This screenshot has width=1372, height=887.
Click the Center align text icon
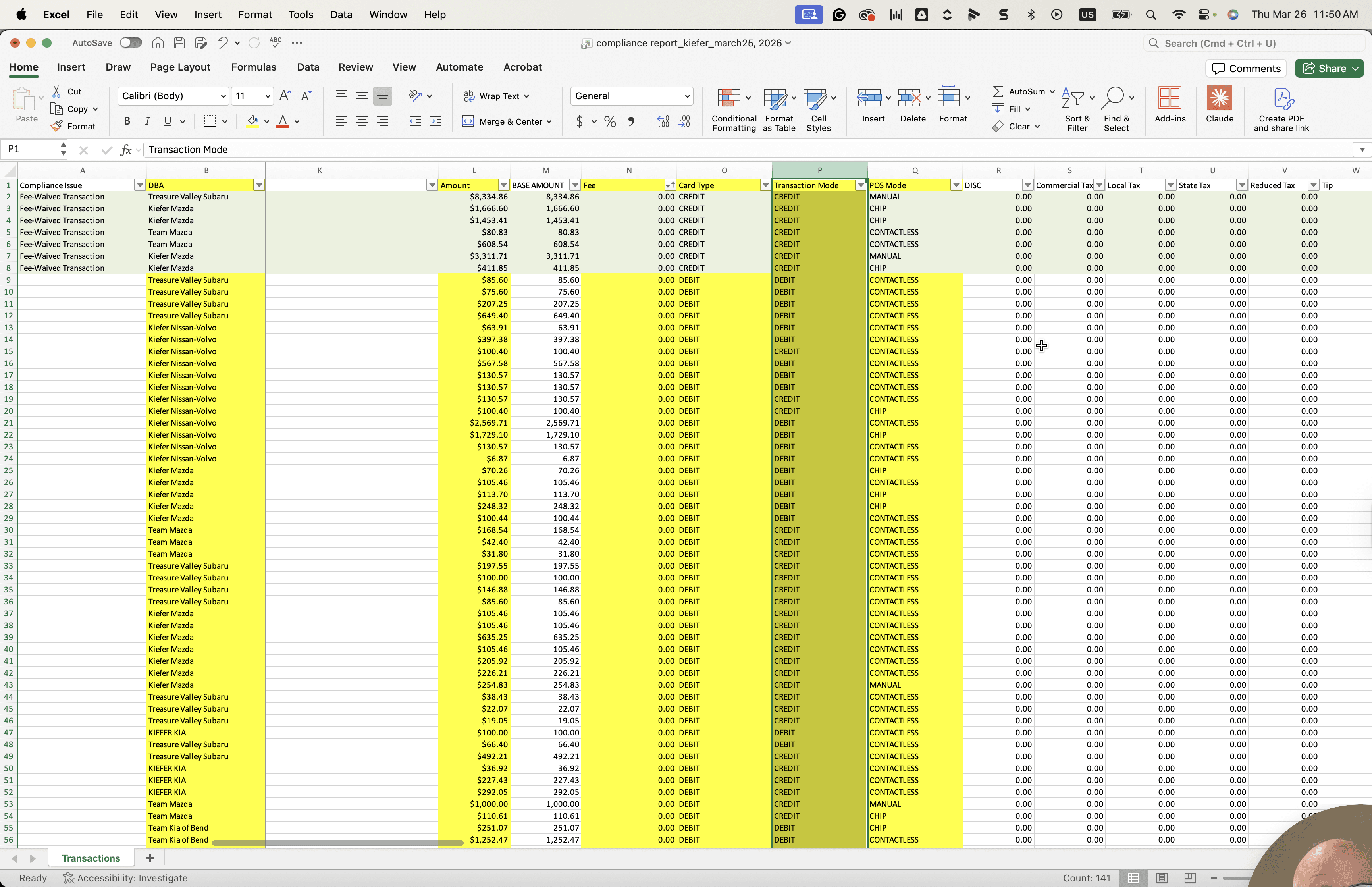point(362,121)
